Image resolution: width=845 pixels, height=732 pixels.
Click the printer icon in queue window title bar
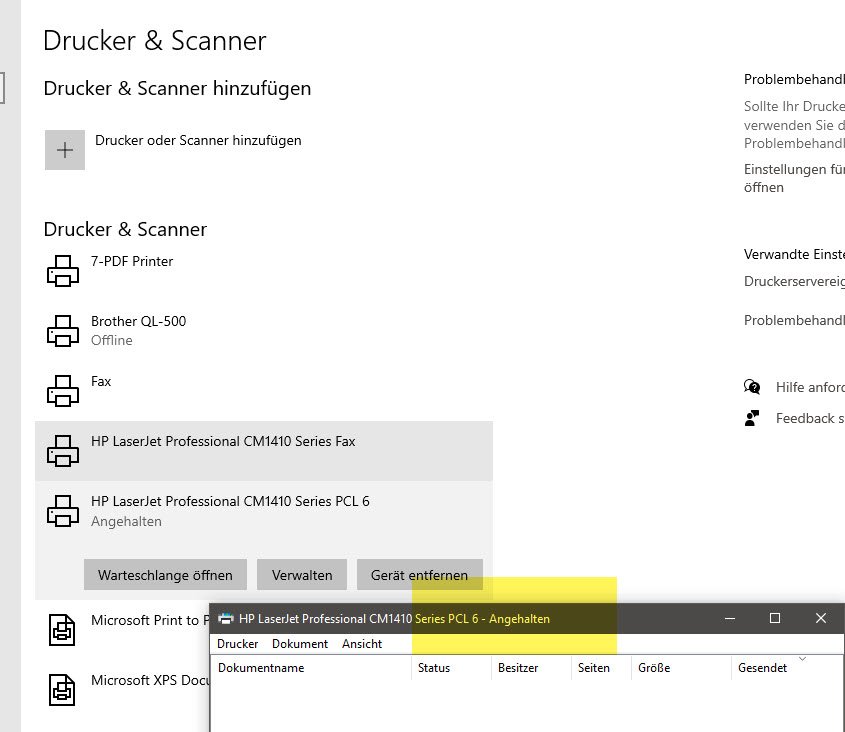pyautogui.click(x=226, y=618)
